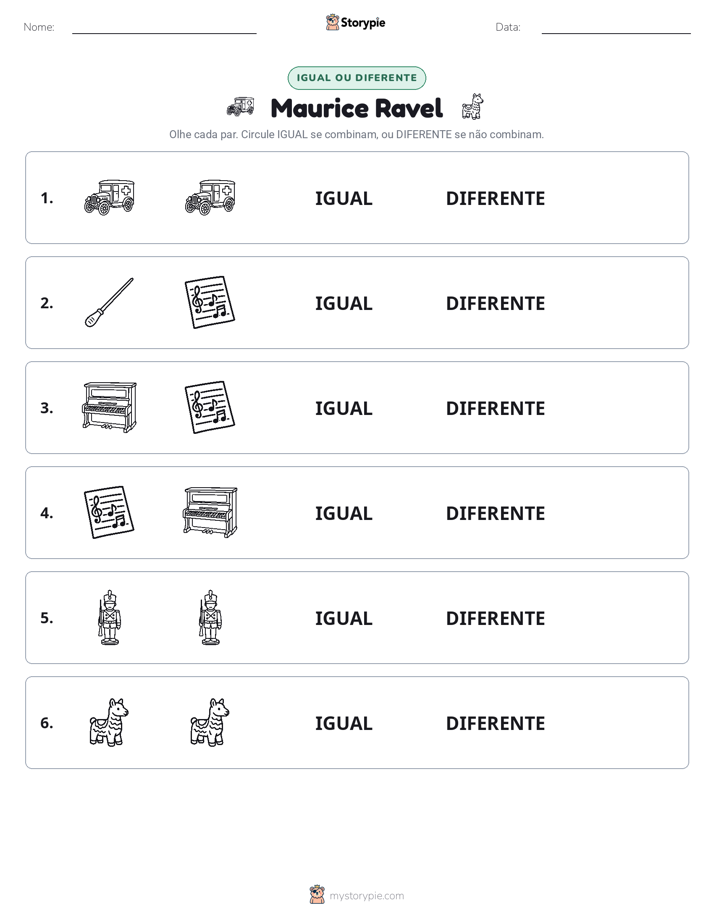714x924 pixels.
Task: Click the IGUAL OU DIFERENTE badge
Action: point(356,78)
